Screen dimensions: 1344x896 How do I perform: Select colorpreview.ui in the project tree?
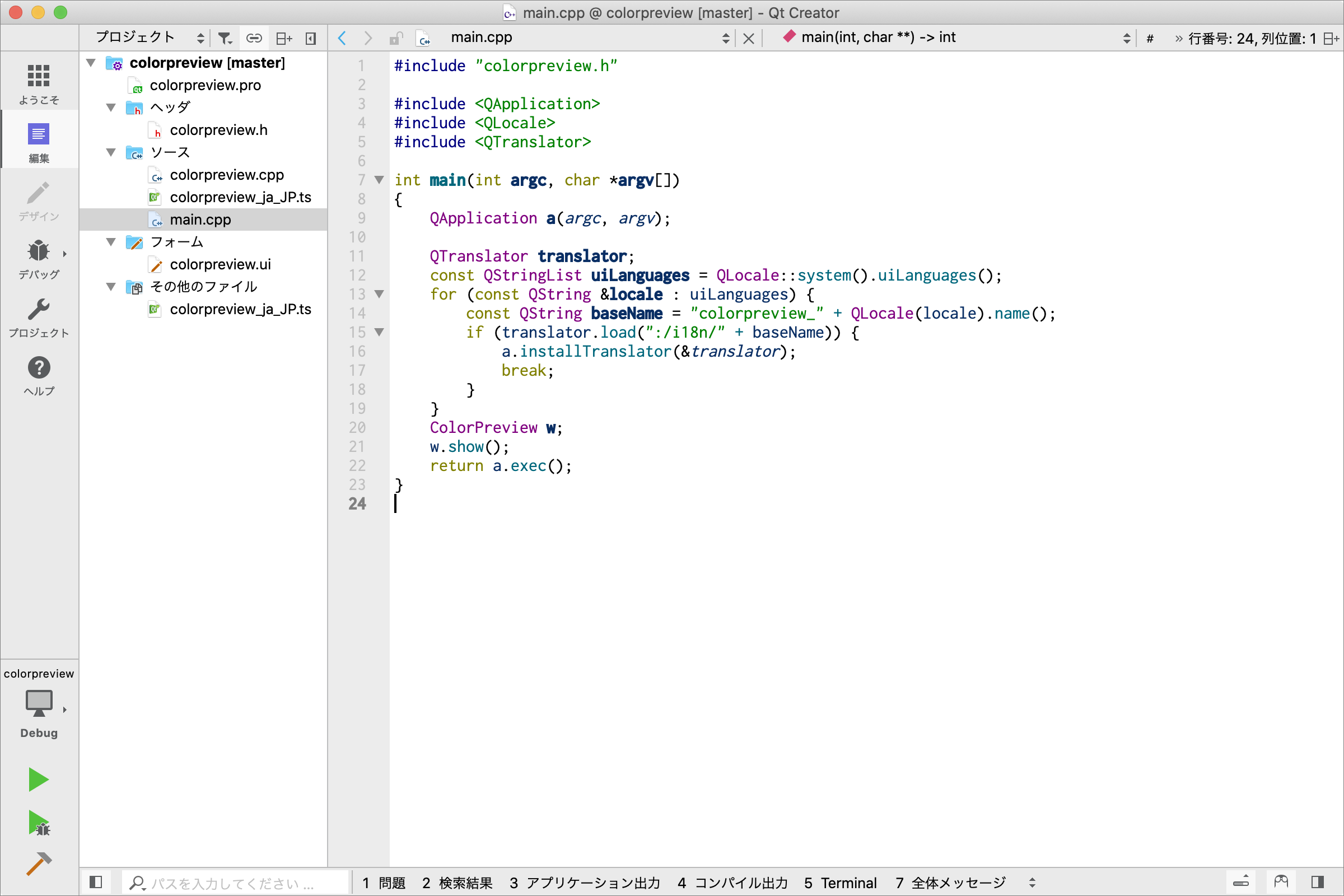220,264
